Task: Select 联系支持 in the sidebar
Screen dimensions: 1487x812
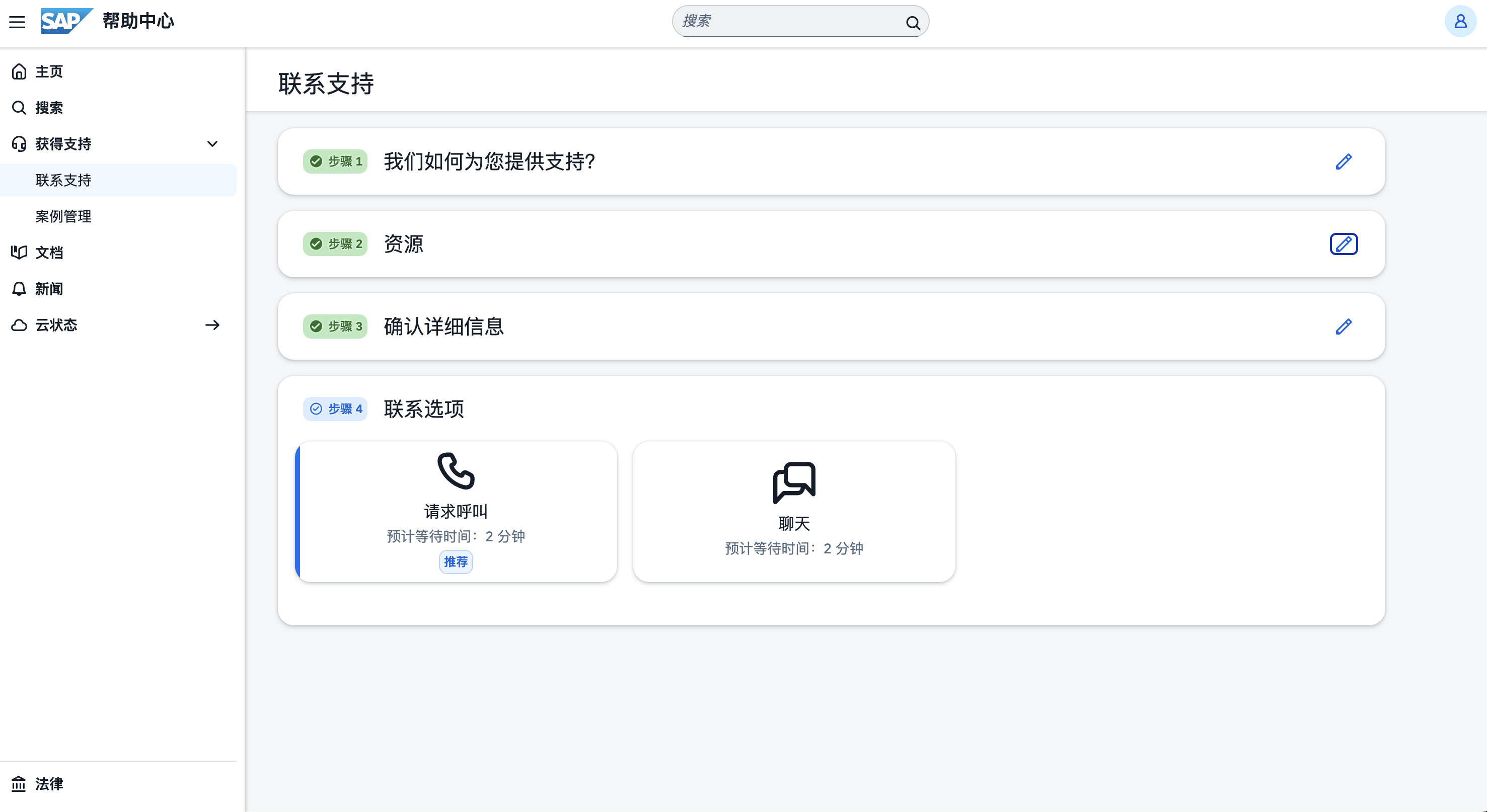Action: (x=63, y=180)
